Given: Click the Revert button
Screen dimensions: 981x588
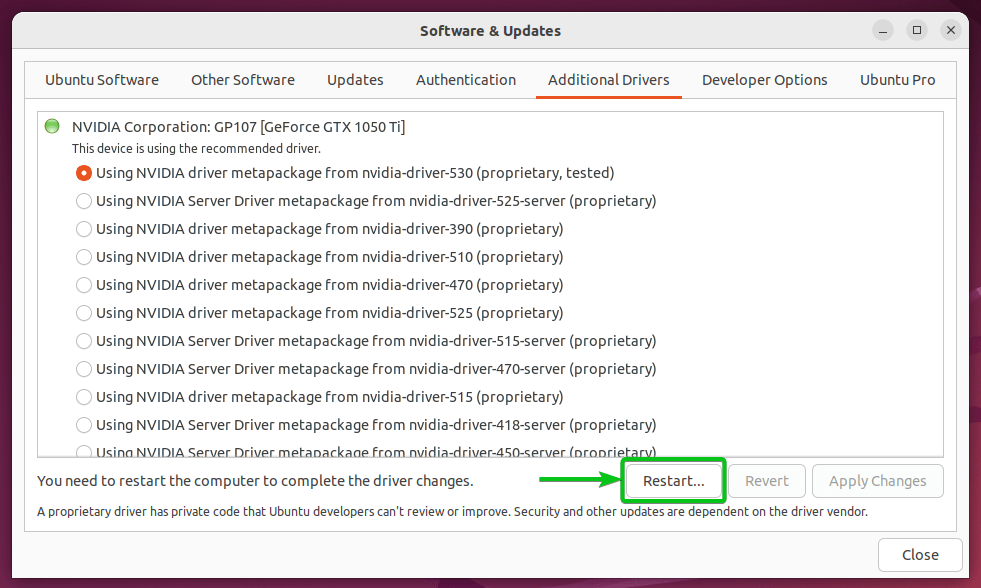Looking at the screenshot, I should [767, 481].
